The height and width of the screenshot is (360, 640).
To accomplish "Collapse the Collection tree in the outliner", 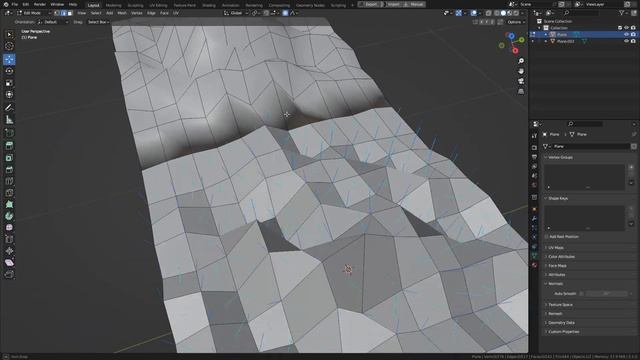I will pos(539,28).
